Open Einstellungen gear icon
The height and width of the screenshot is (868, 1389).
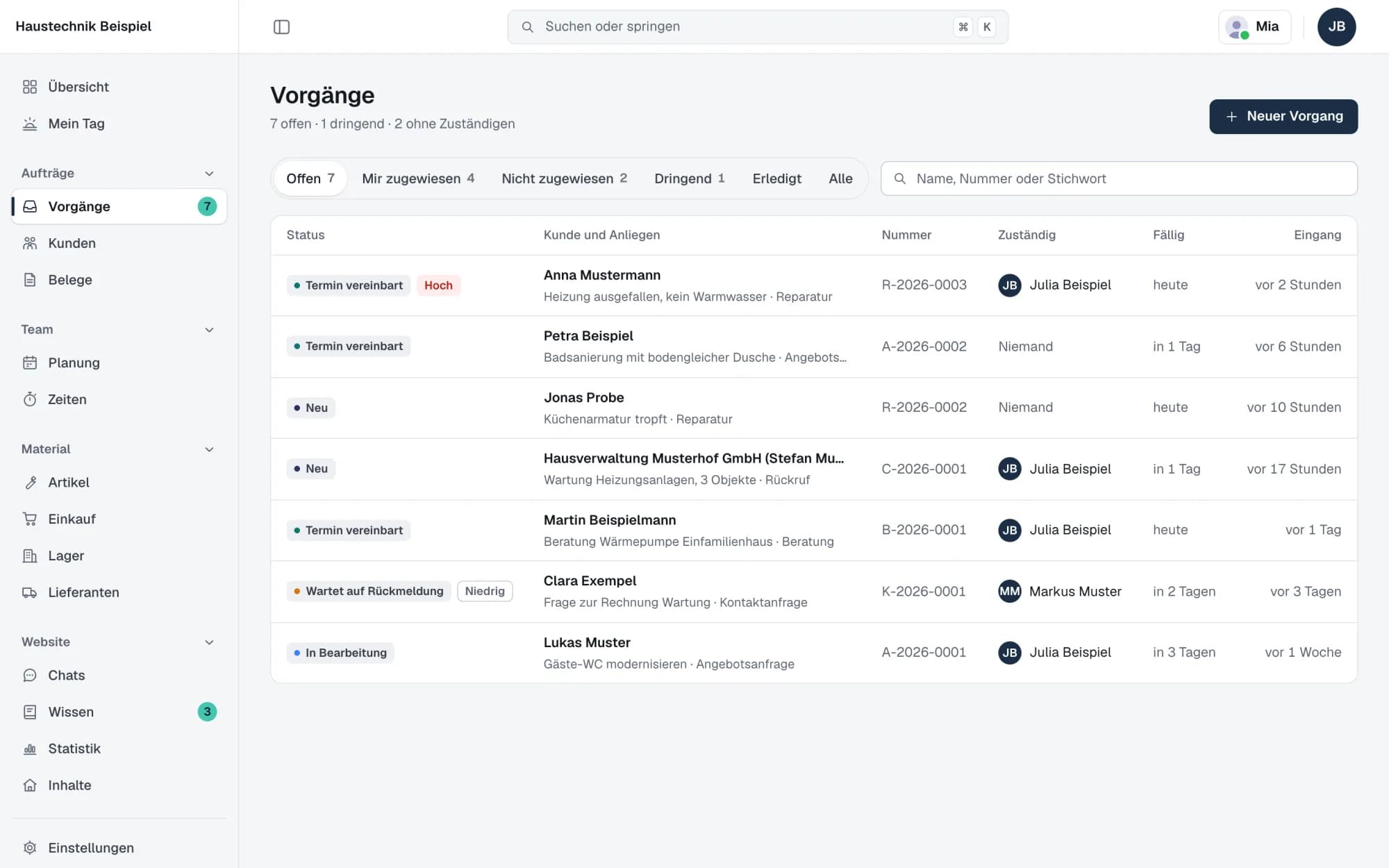tap(30, 848)
